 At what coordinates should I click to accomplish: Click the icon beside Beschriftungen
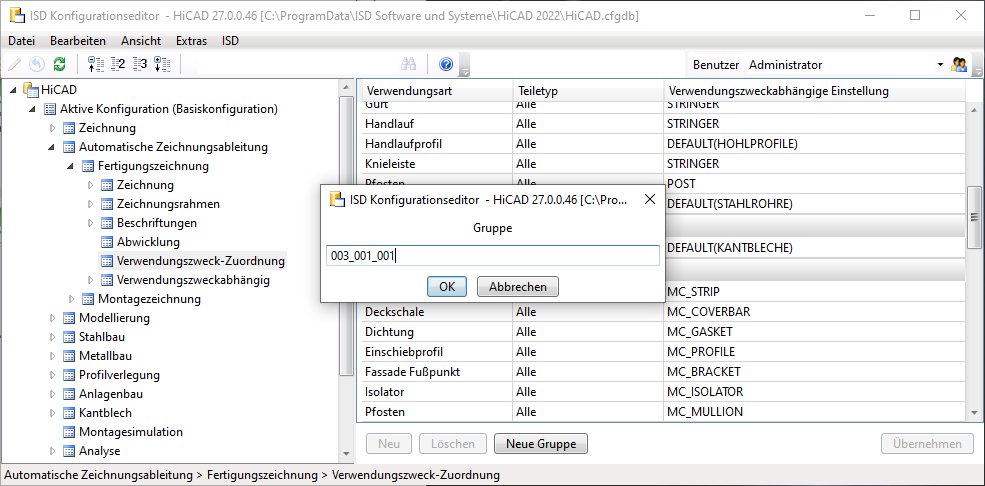tap(107, 223)
